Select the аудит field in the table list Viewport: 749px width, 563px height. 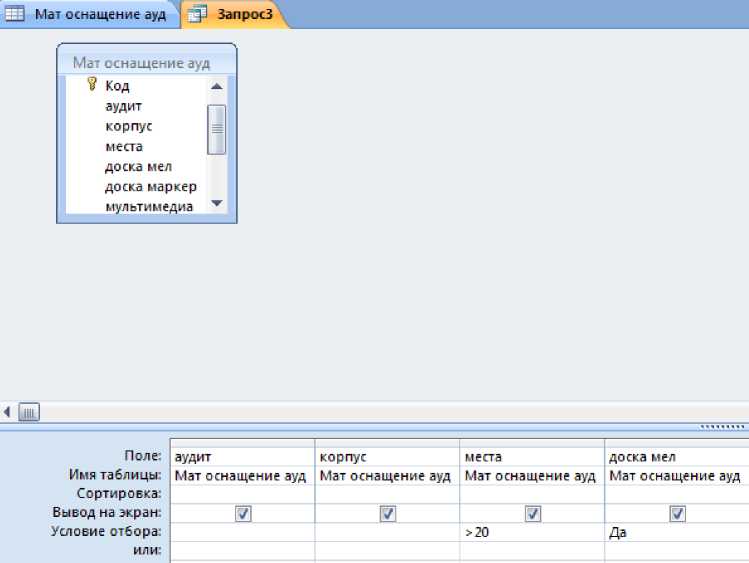point(123,106)
